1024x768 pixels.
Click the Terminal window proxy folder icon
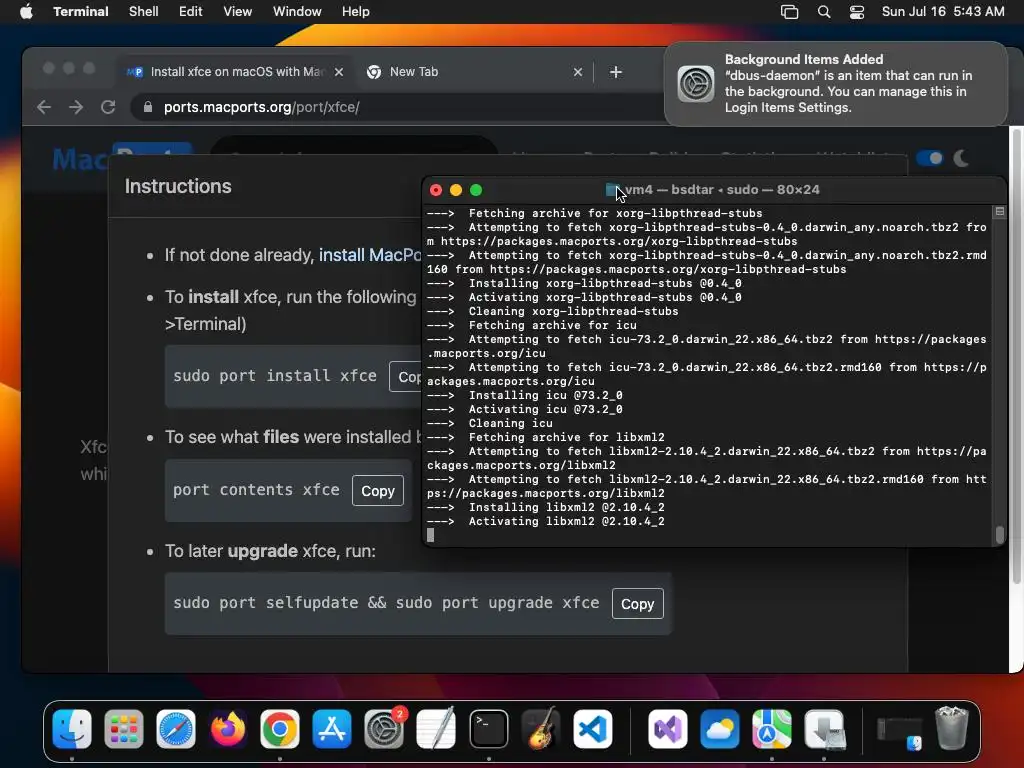click(612, 190)
